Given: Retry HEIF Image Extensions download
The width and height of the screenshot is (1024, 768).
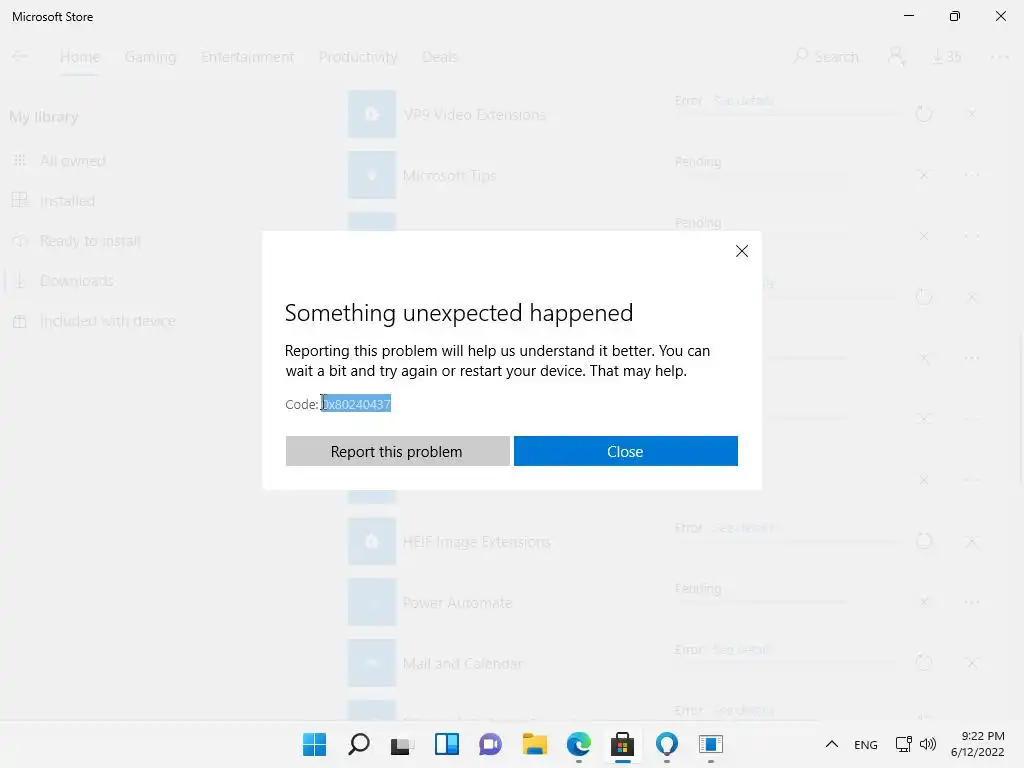Looking at the screenshot, I should 923,541.
